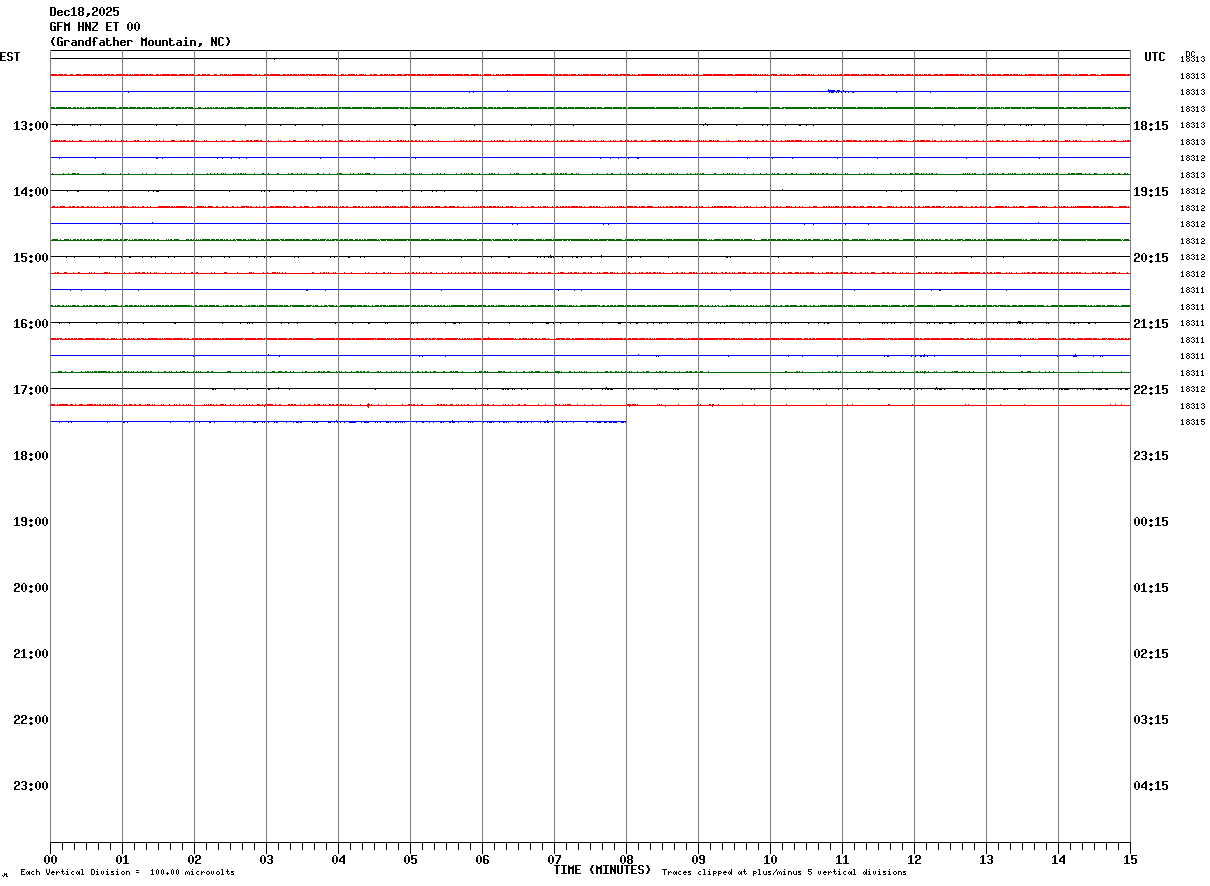Select the 03:15 UTC row label
The width and height of the screenshot is (1210, 886).
pos(1151,719)
